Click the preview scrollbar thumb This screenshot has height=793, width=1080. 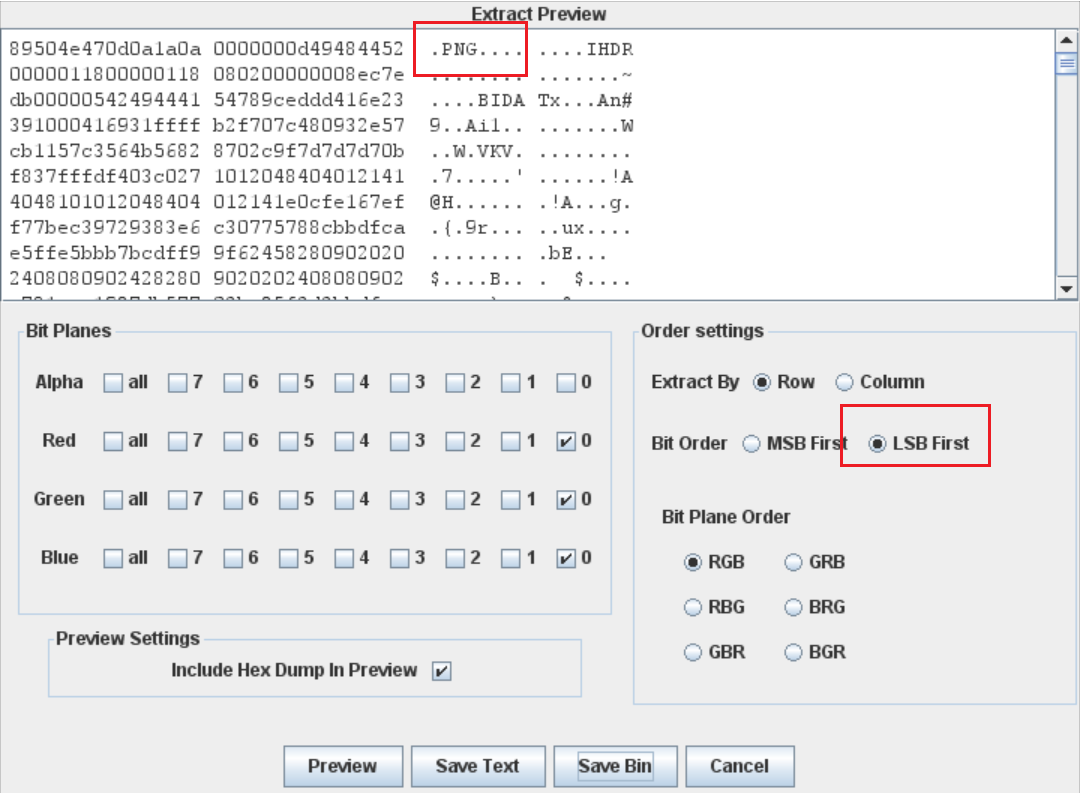(1067, 63)
